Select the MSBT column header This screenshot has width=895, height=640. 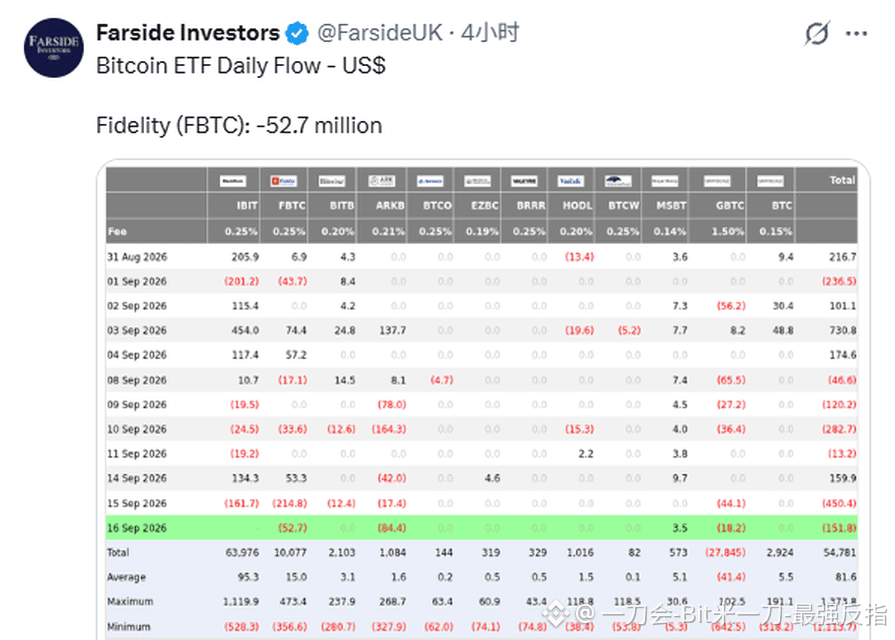click(x=671, y=206)
